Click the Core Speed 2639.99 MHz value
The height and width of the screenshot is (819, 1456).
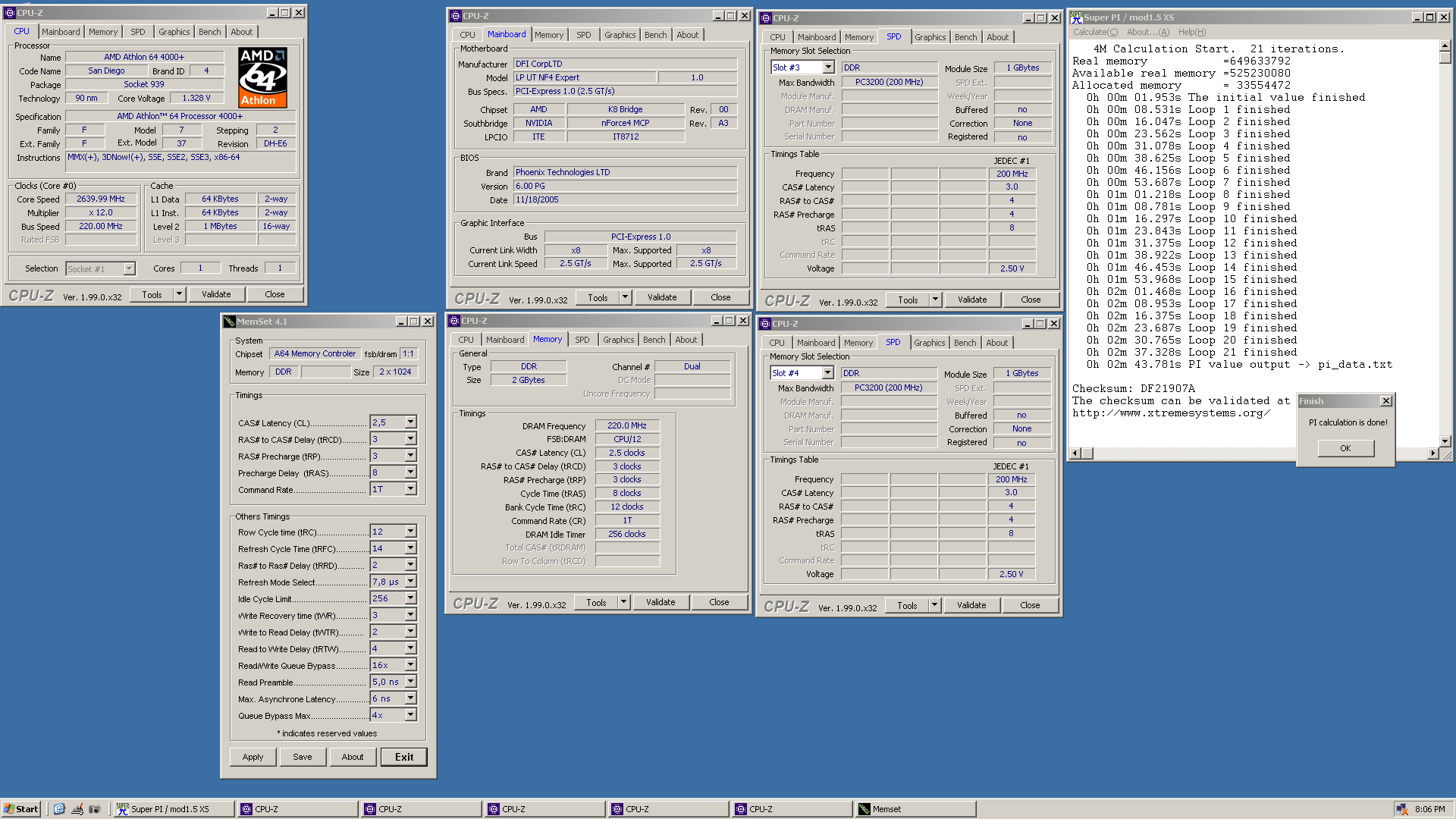pyautogui.click(x=101, y=199)
